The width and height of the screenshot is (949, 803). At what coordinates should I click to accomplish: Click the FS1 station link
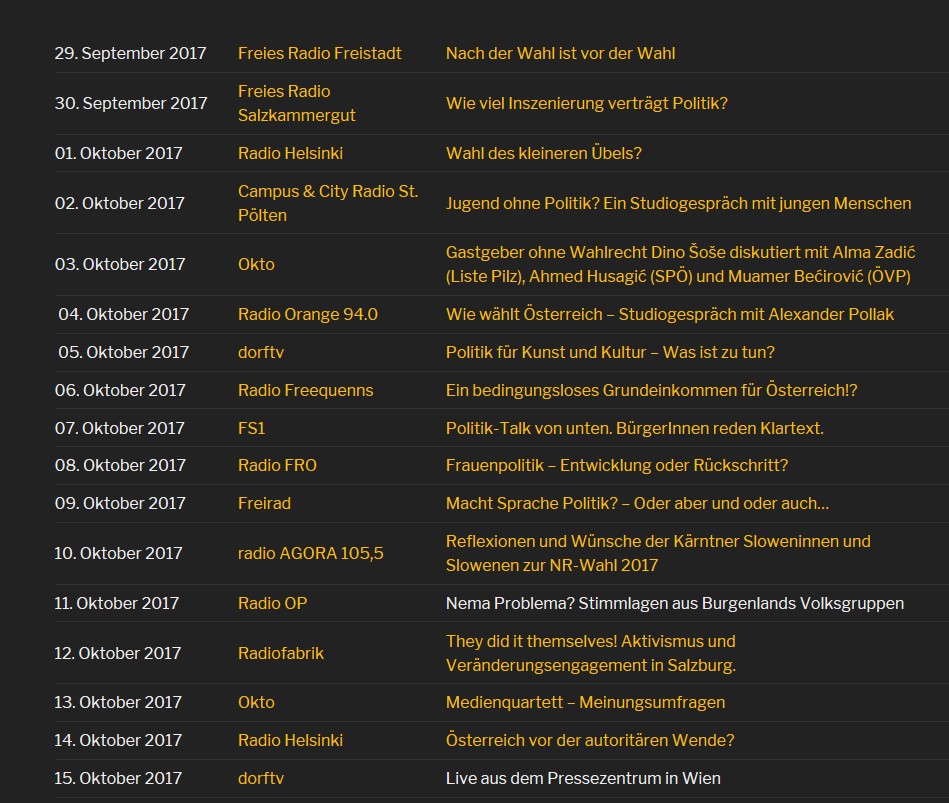pos(252,428)
